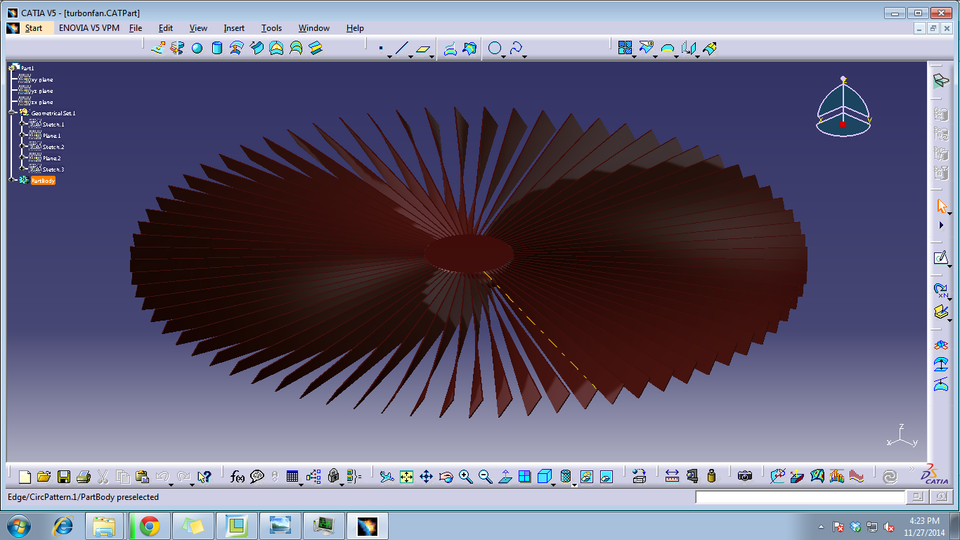Select the Line creation tool

402,48
